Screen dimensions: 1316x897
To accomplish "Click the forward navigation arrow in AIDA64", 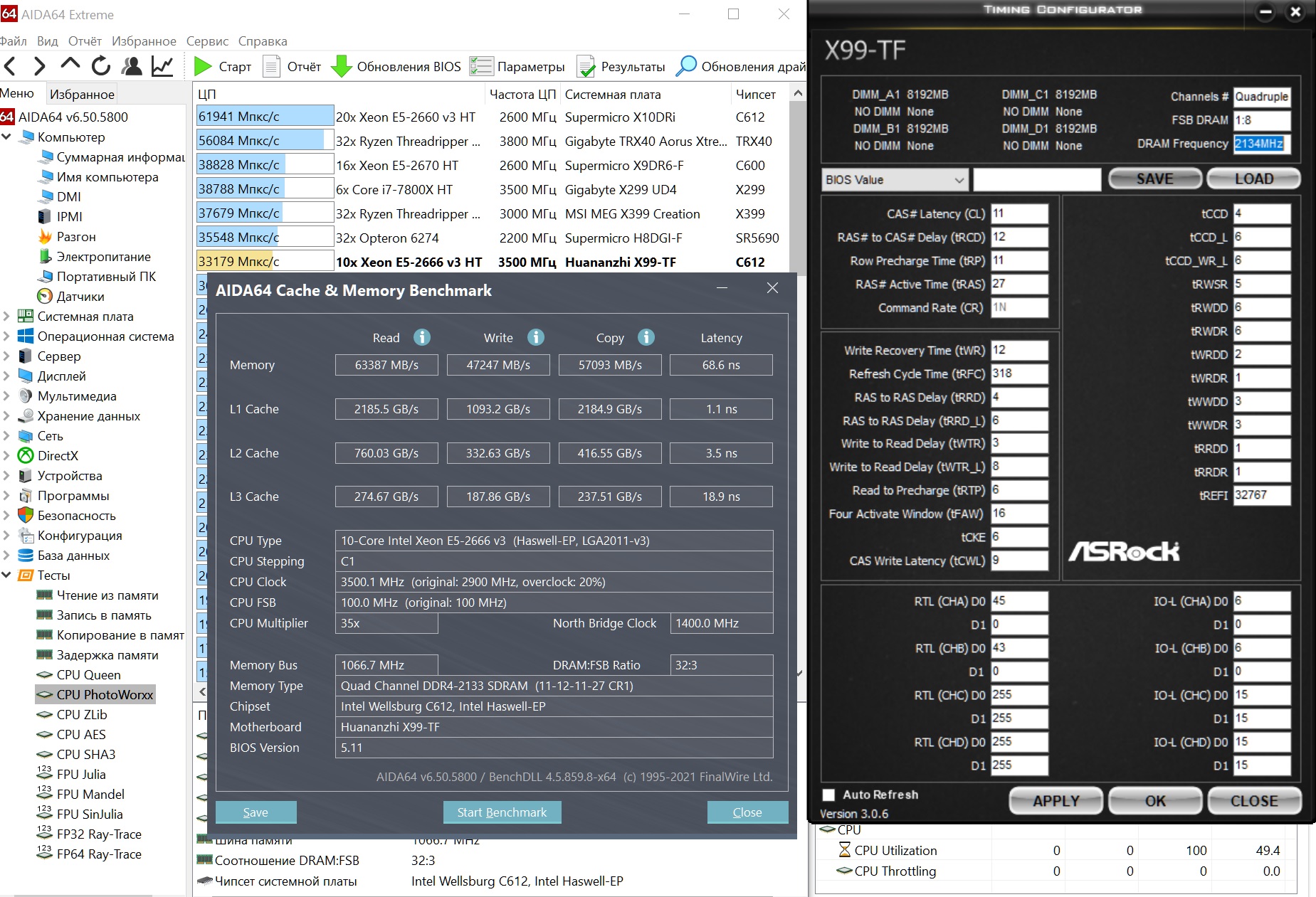I will click(x=40, y=67).
